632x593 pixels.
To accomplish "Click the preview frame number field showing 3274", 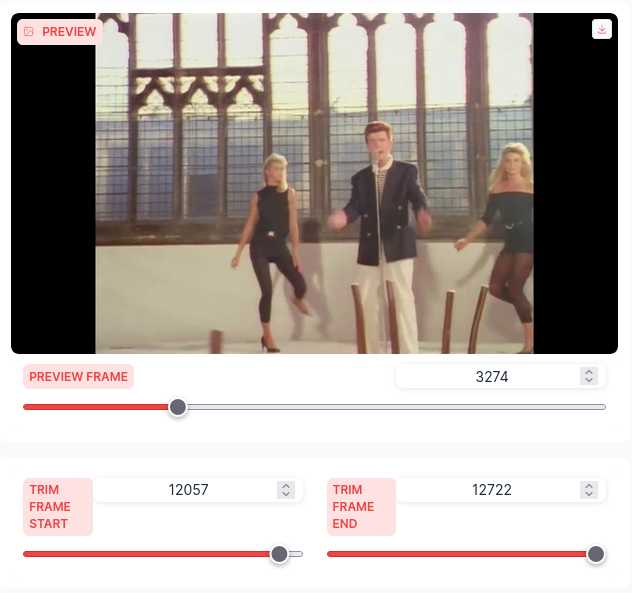I will [x=491, y=377].
